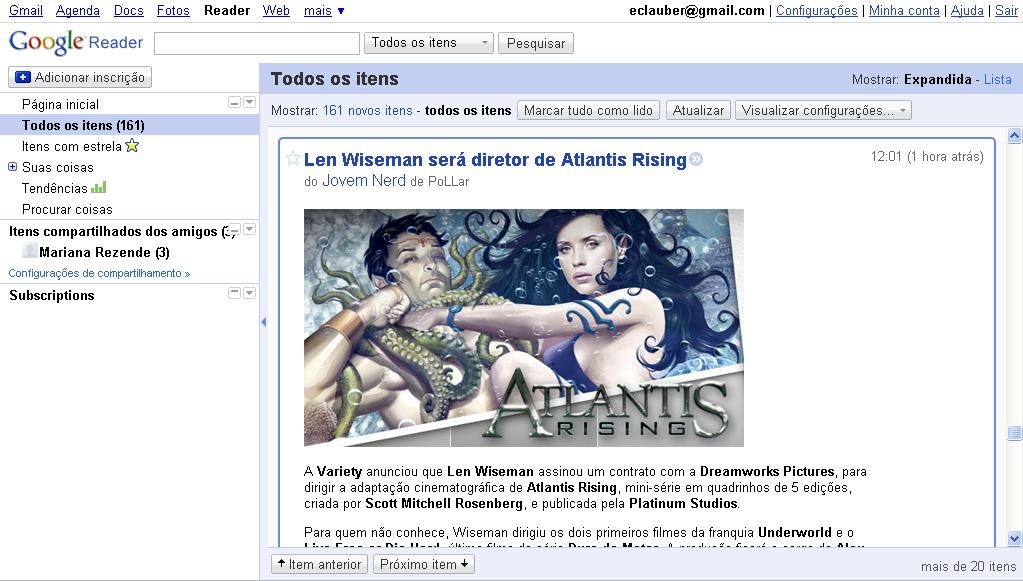Open Agenda from the top bar
The width and height of the screenshot is (1023, 581).
point(78,10)
